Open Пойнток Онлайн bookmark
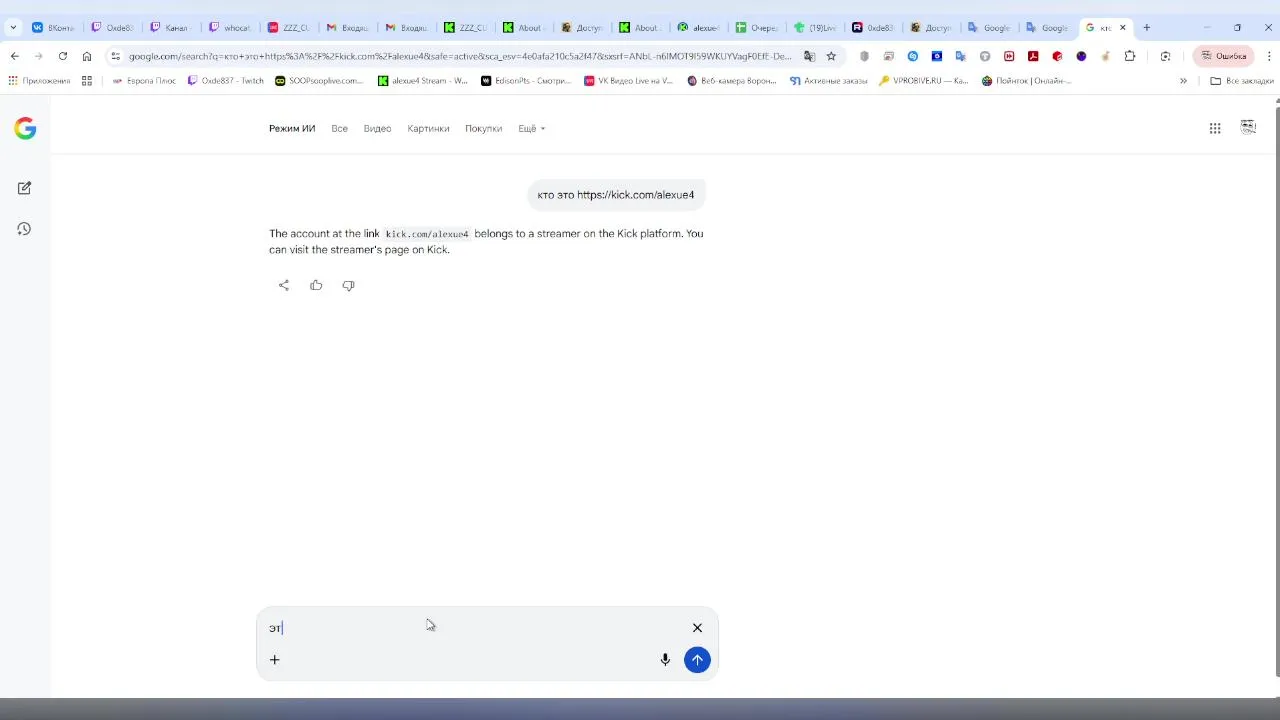 coord(1027,81)
